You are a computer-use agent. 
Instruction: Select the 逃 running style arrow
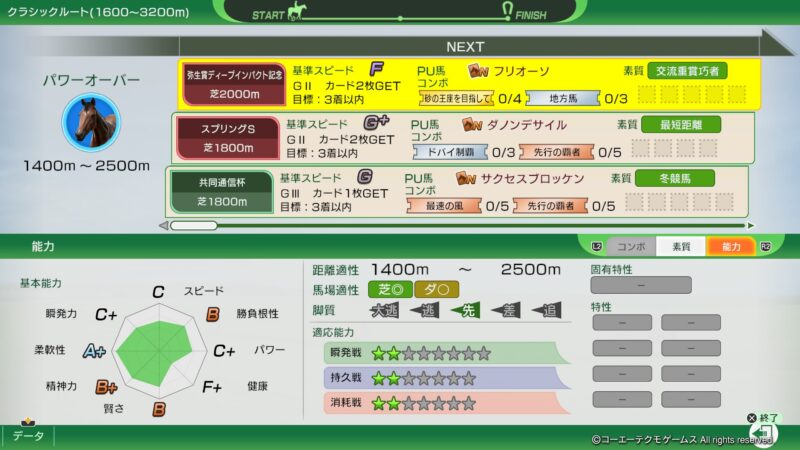(425, 310)
